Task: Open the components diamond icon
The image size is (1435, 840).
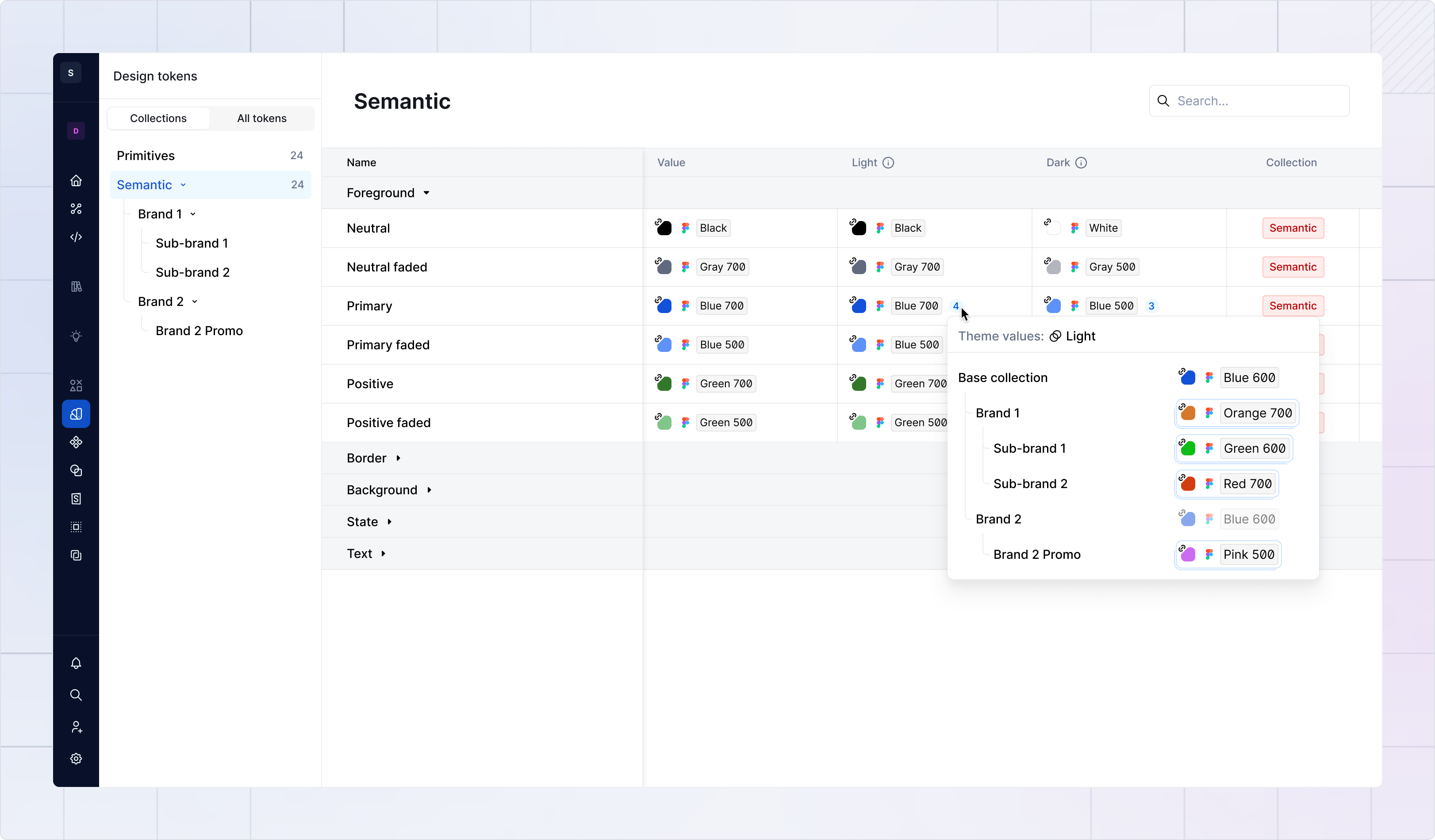Action: (x=76, y=442)
